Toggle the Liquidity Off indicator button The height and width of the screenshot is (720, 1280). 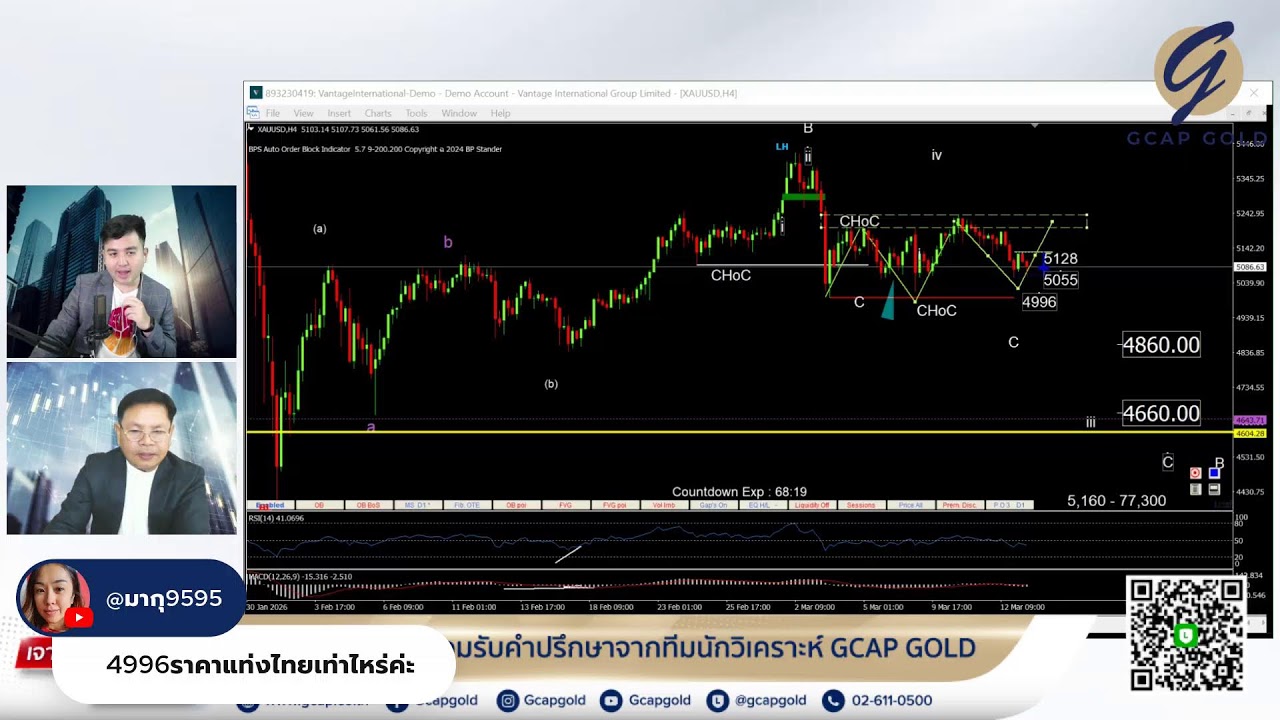coord(812,505)
